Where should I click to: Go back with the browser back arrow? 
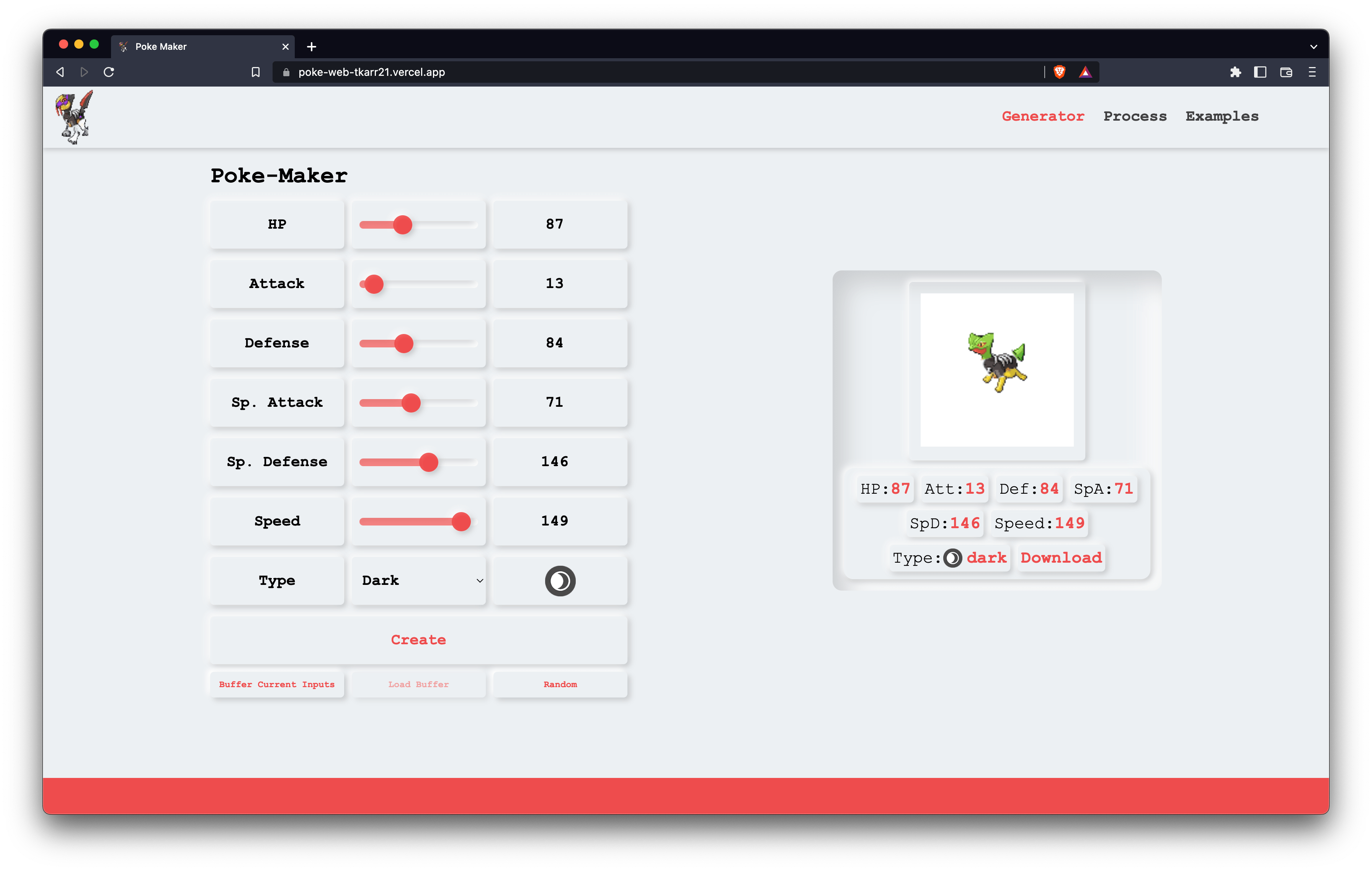pos(60,72)
